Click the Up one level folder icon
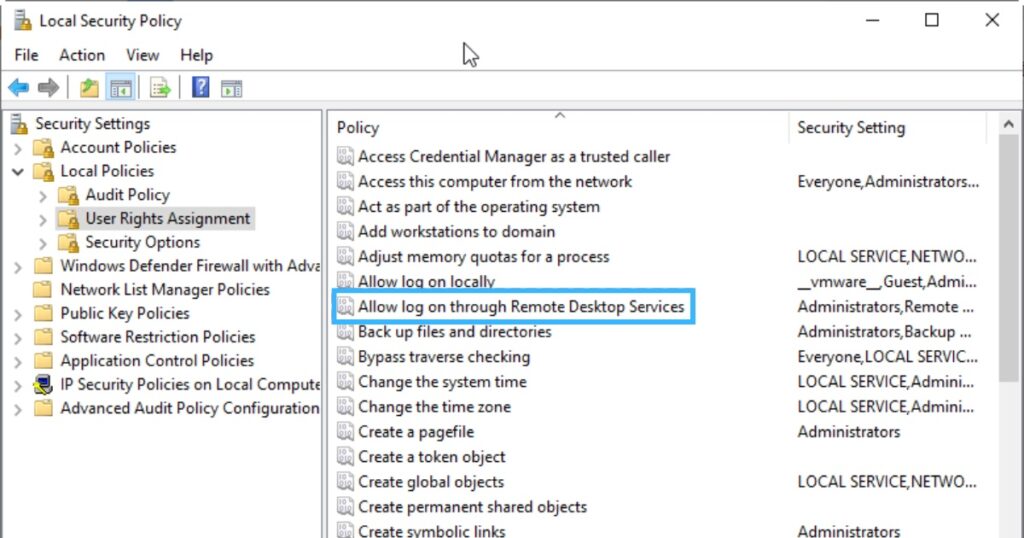1024x538 pixels. tap(89, 87)
